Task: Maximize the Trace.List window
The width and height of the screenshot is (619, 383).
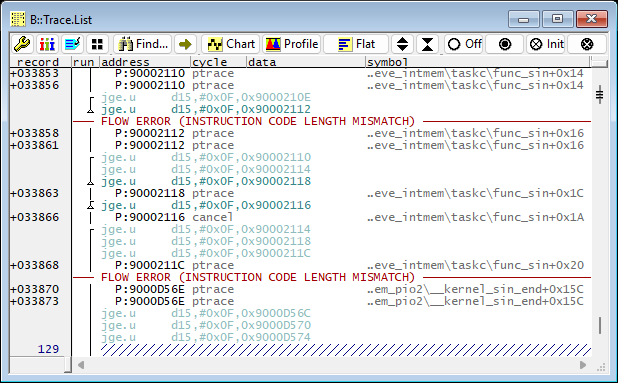Action: pos(557,19)
